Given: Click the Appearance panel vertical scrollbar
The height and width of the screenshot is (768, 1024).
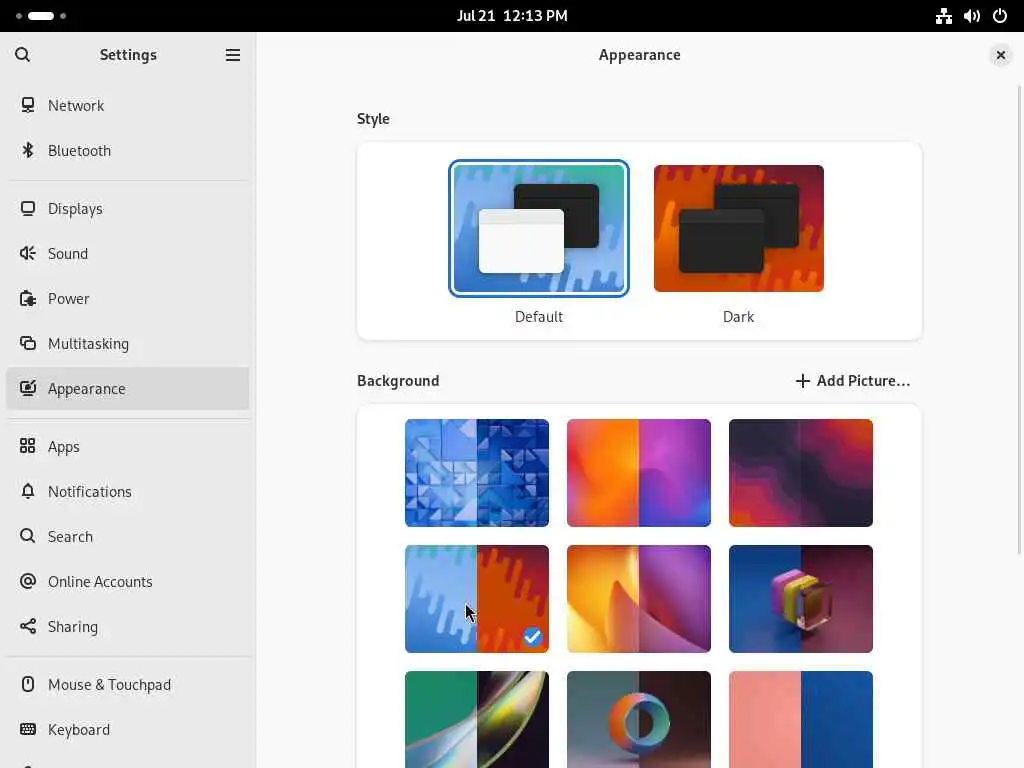Looking at the screenshot, I should [1019, 320].
